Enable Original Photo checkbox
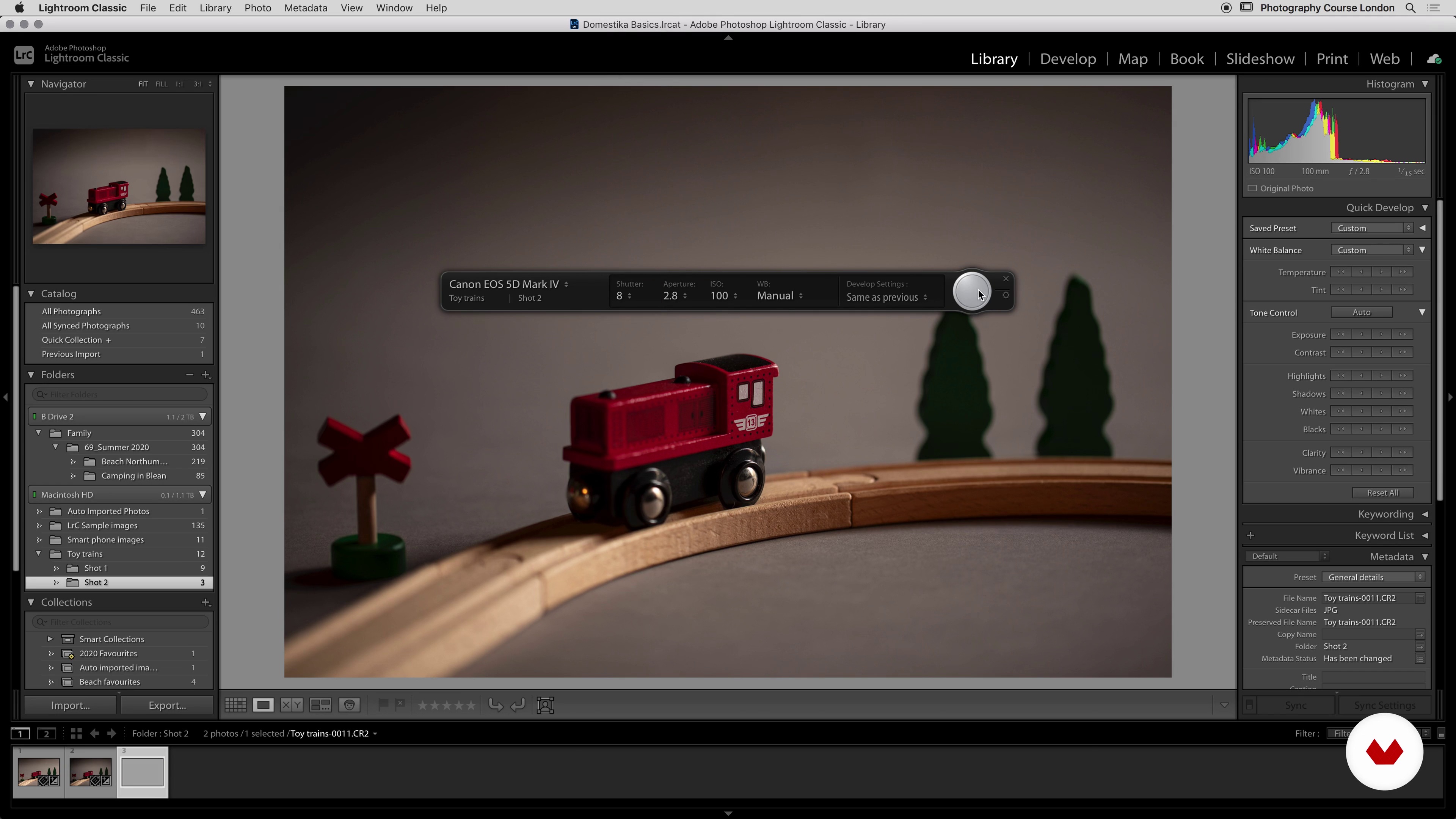 point(1252,188)
